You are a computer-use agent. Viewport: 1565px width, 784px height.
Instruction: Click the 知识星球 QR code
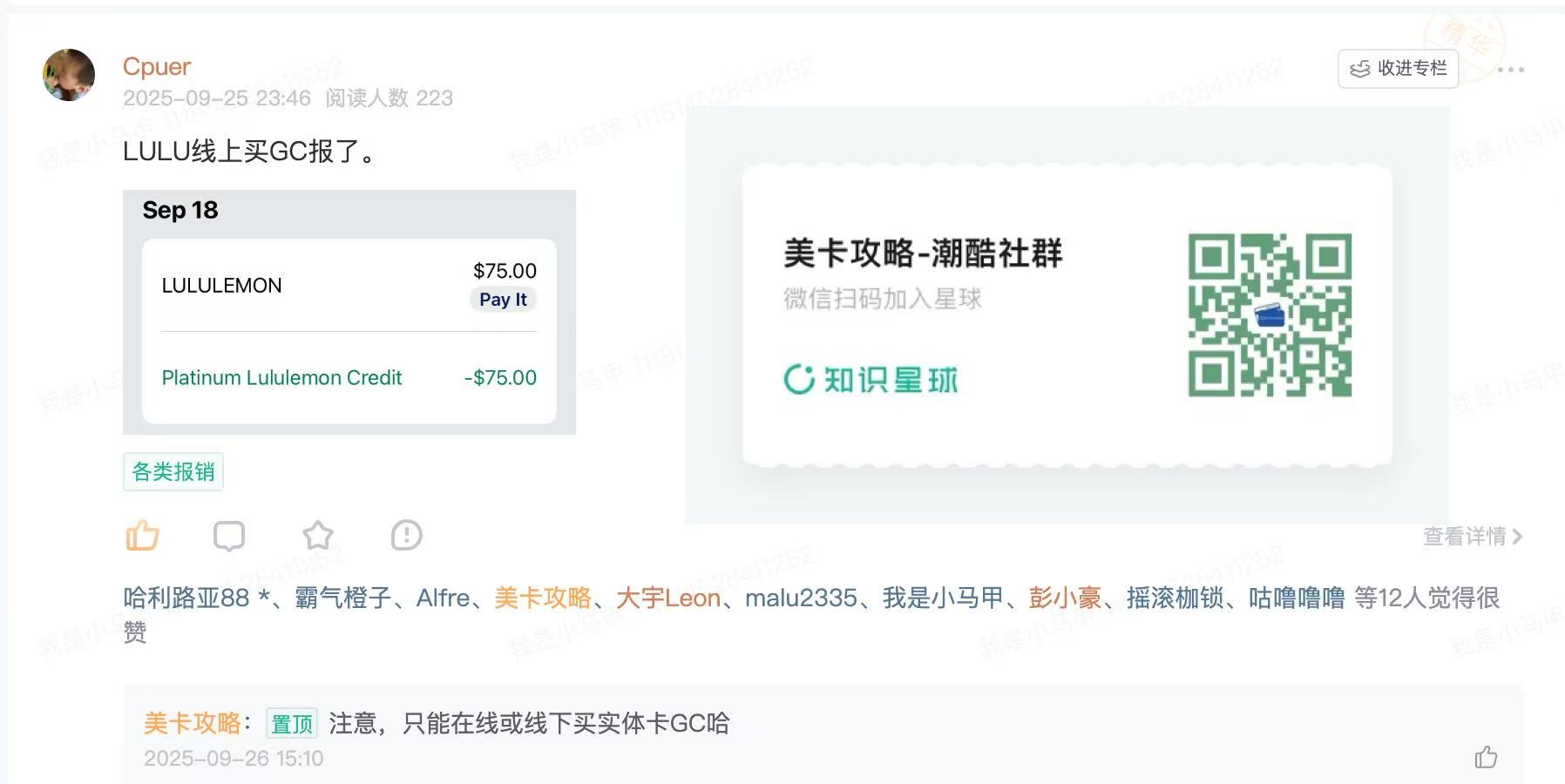pyautogui.click(x=1270, y=315)
